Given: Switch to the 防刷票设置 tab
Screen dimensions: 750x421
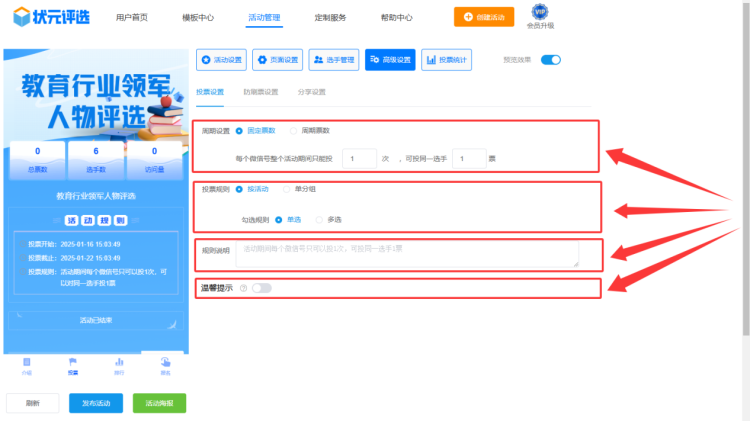Looking at the screenshot, I should pos(260,92).
